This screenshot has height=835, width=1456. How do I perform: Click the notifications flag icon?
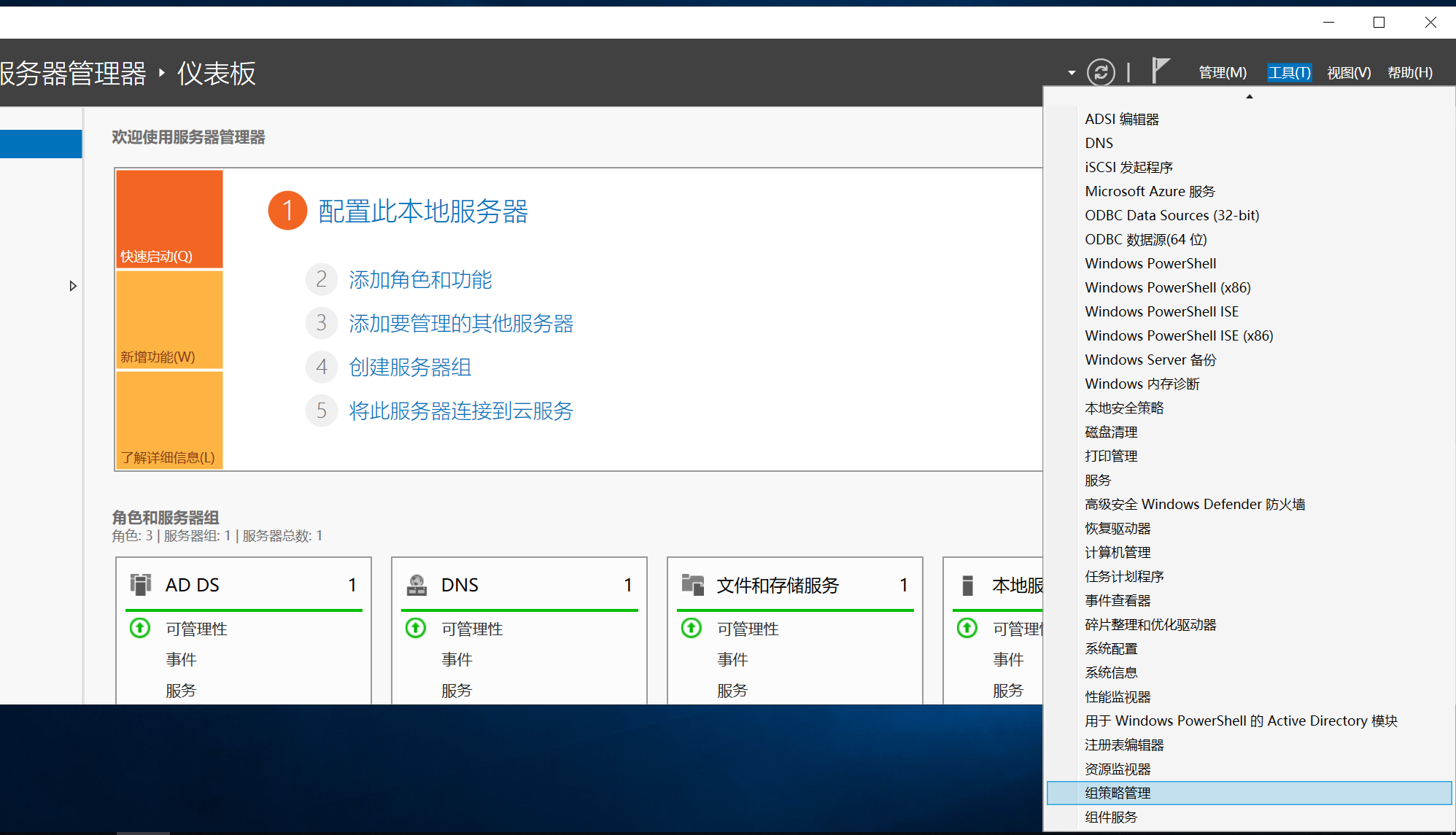click(x=1160, y=71)
